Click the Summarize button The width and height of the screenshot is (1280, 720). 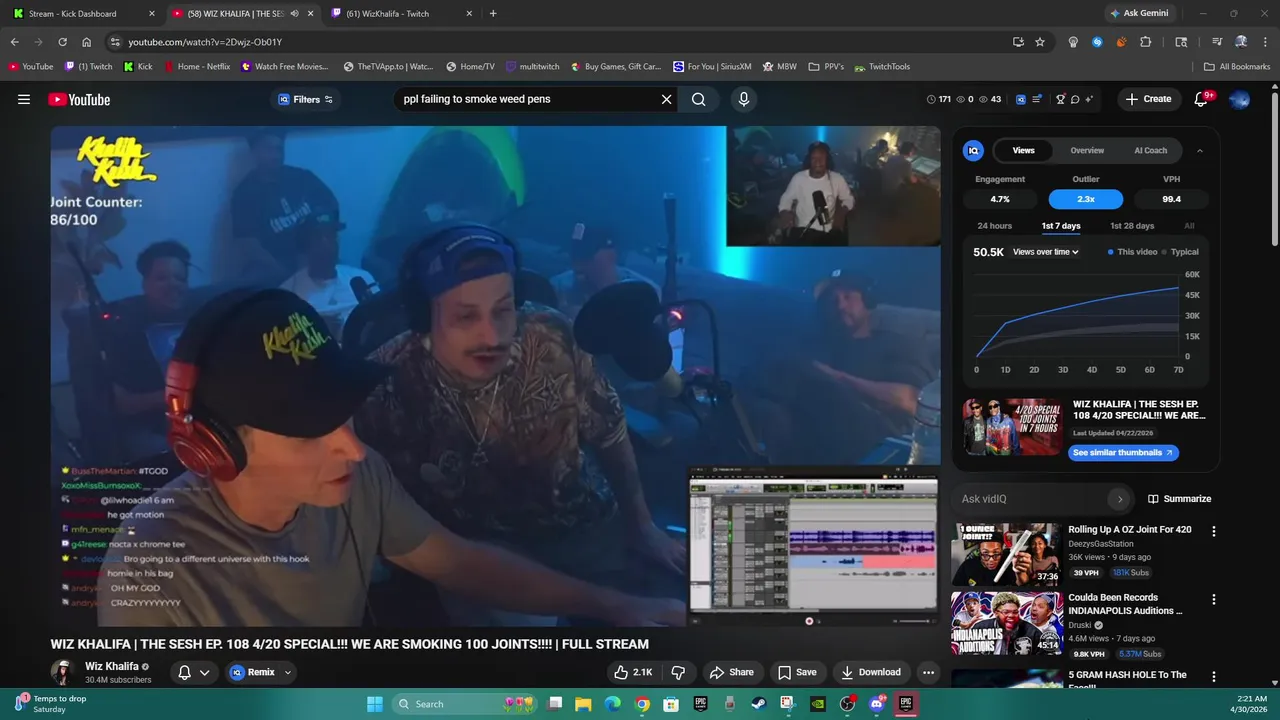(1179, 499)
